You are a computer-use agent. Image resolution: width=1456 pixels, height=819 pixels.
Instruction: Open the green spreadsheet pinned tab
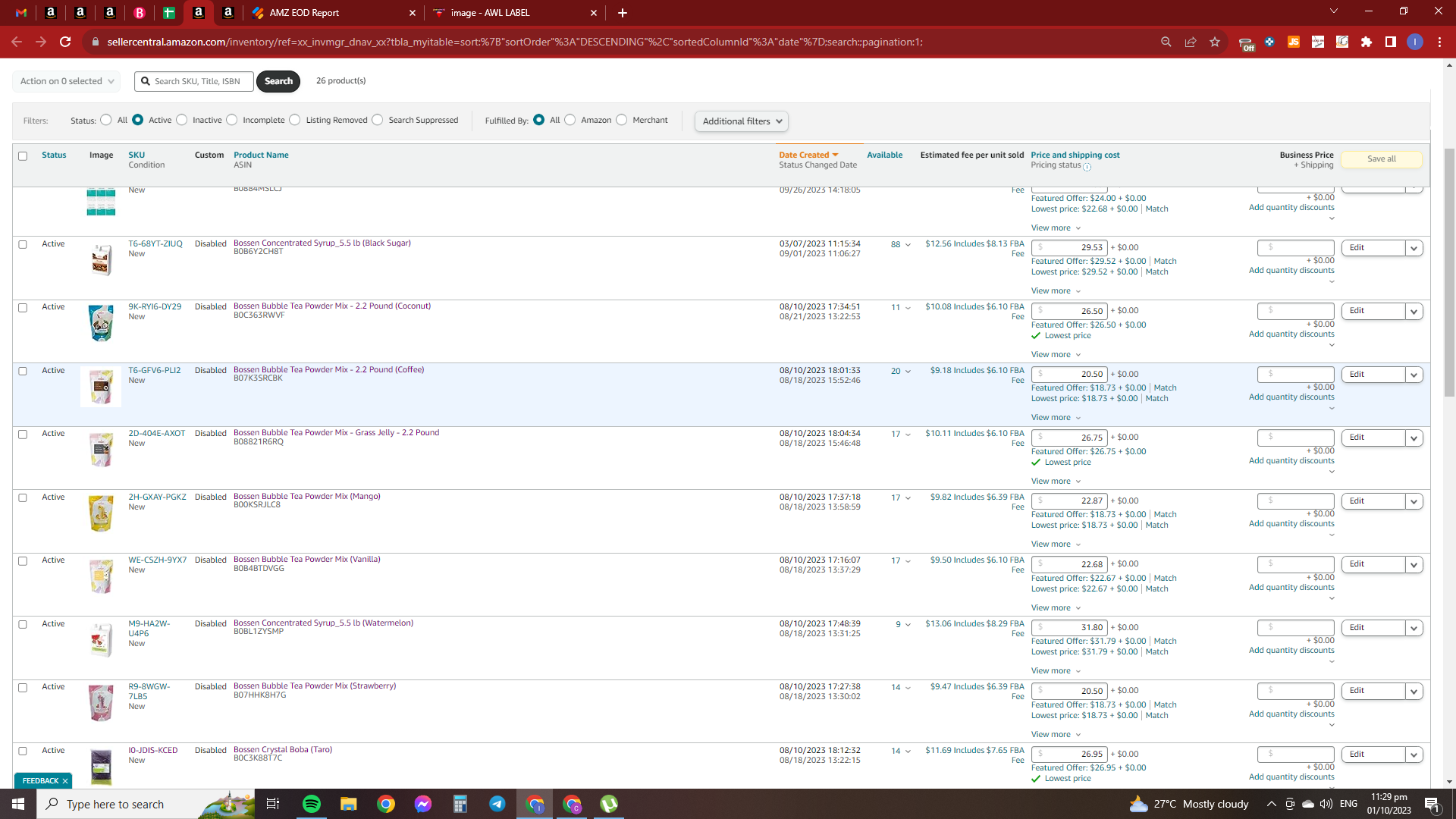tap(169, 13)
